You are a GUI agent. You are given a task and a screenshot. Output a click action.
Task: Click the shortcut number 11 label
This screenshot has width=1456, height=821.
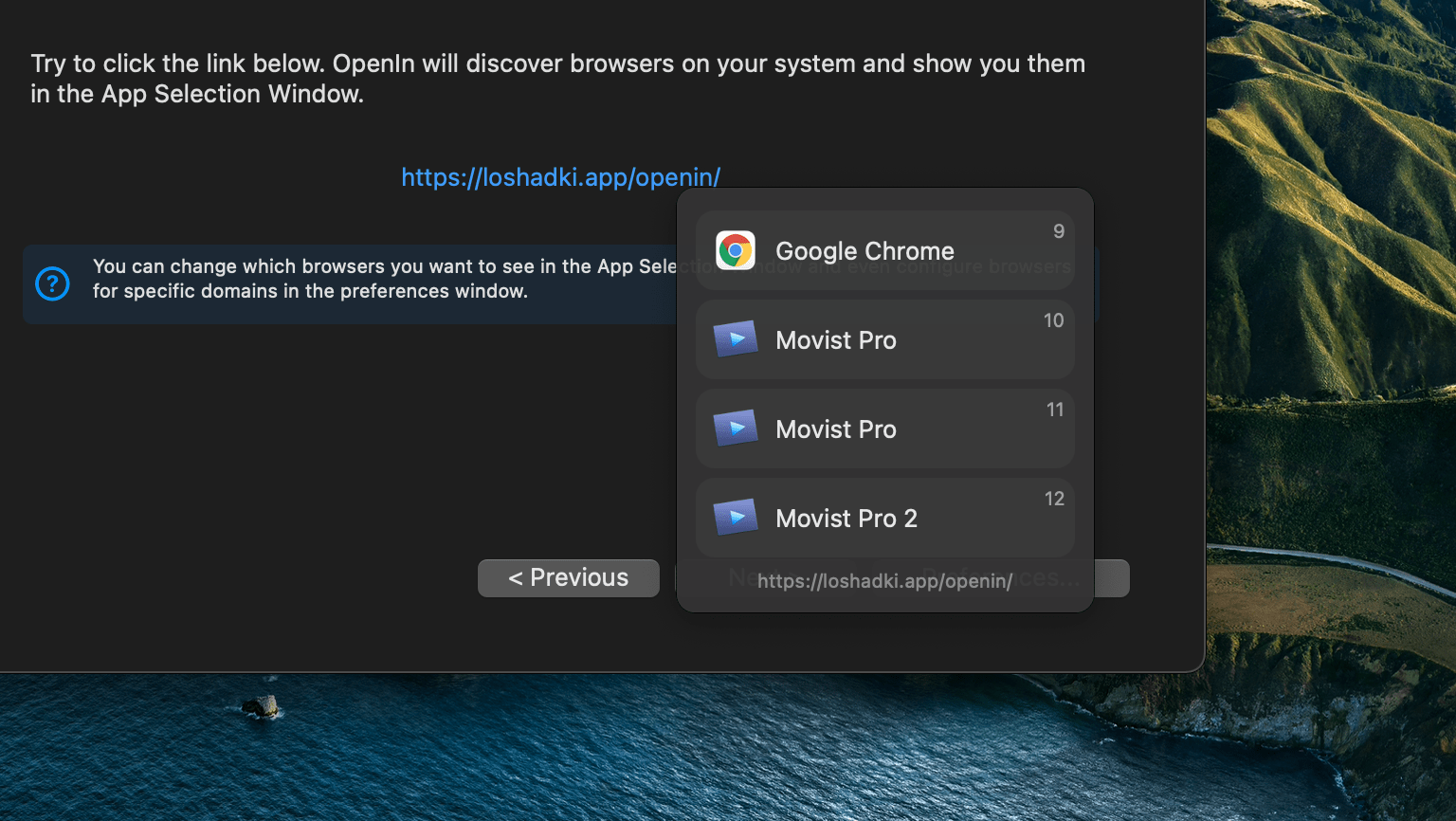click(1055, 410)
